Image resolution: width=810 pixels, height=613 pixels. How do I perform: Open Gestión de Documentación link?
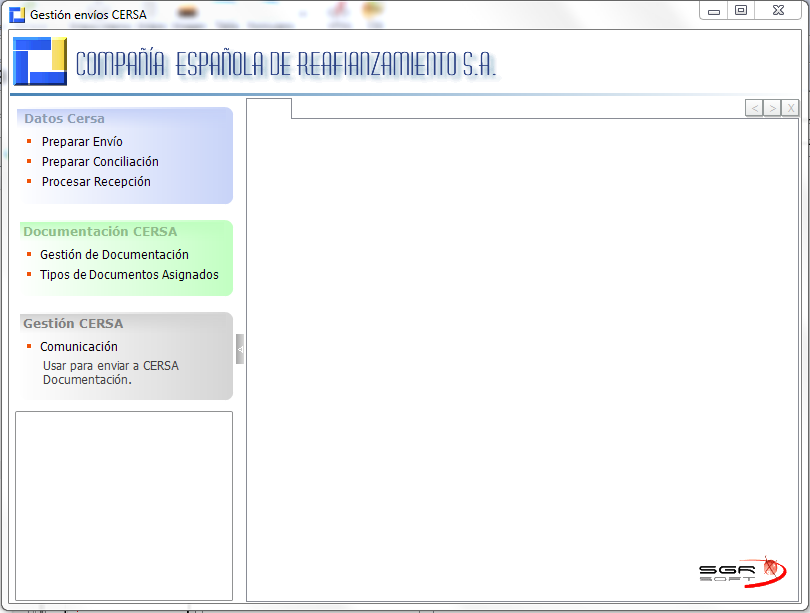coord(114,255)
